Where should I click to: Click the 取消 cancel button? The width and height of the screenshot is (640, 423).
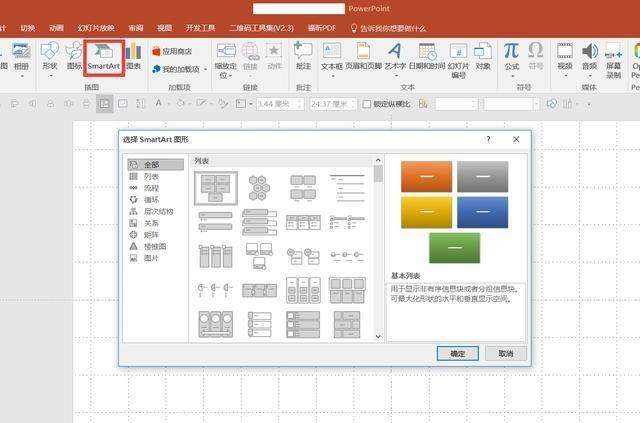pos(506,353)
